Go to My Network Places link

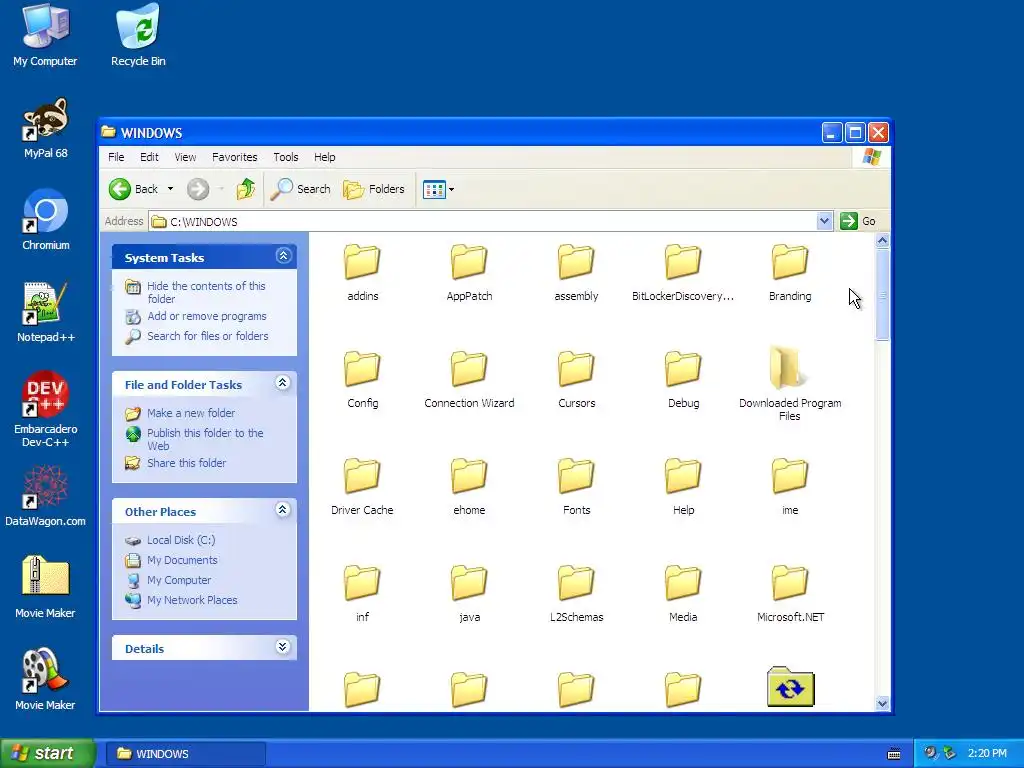[x=192, y=600]
